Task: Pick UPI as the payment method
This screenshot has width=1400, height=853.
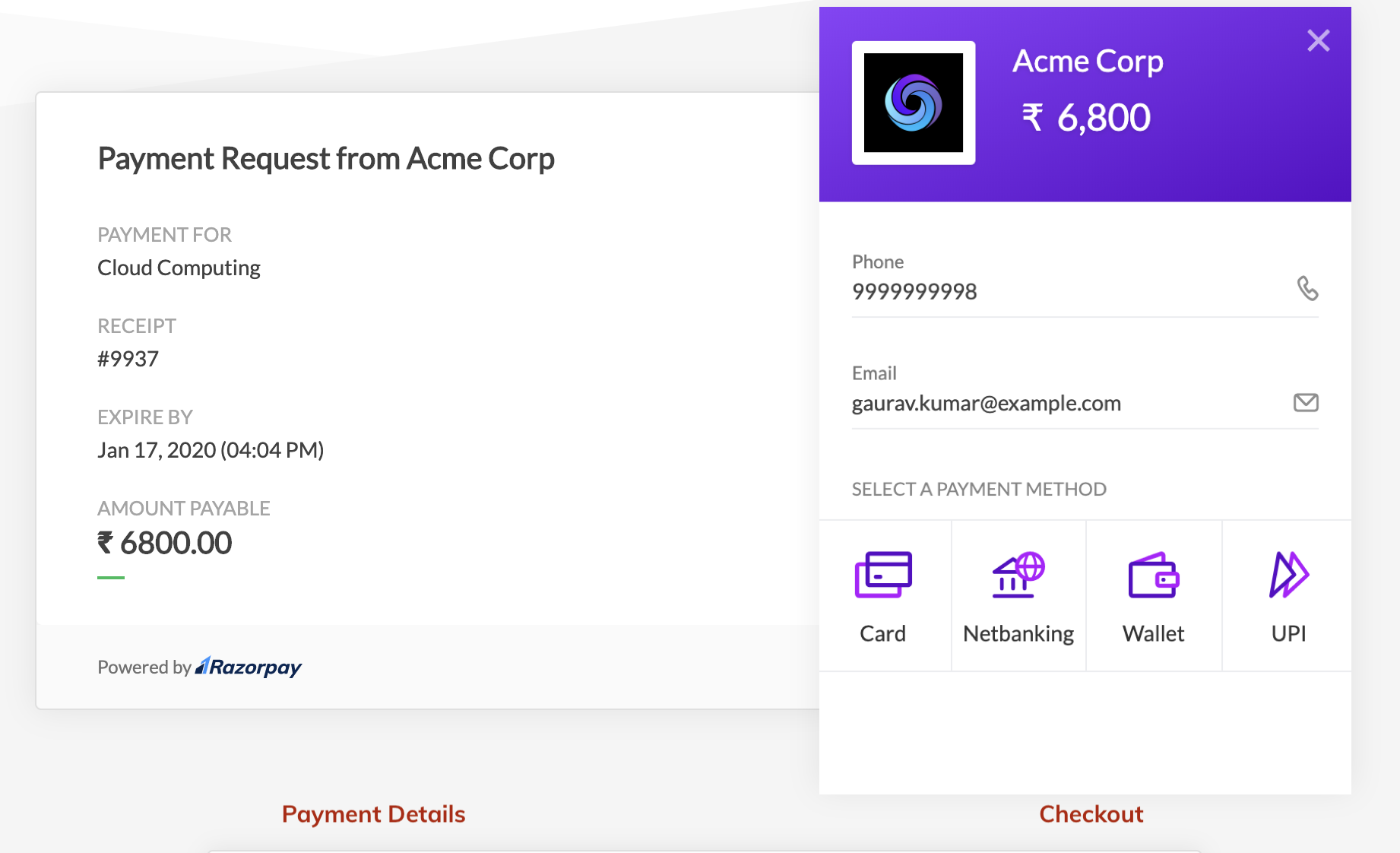Action: tap(1288, 595)
